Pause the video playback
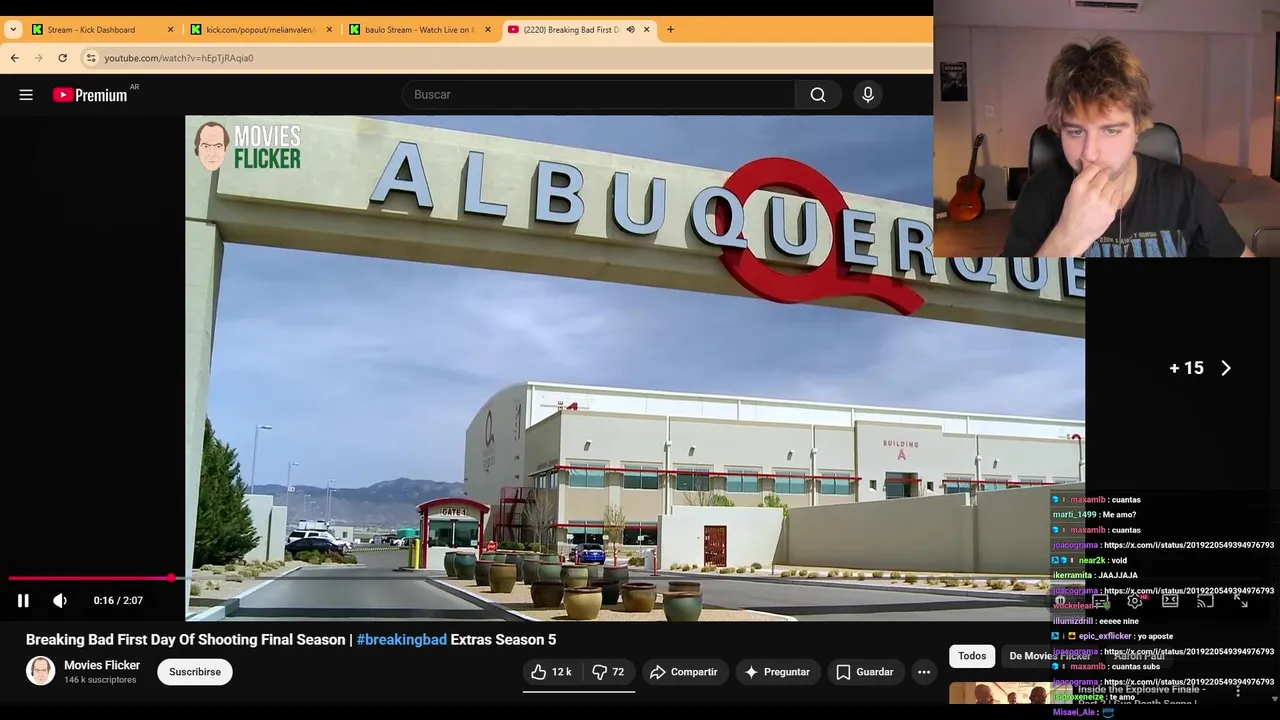This screenshot has height=720, width=1280. pos(23,601)
